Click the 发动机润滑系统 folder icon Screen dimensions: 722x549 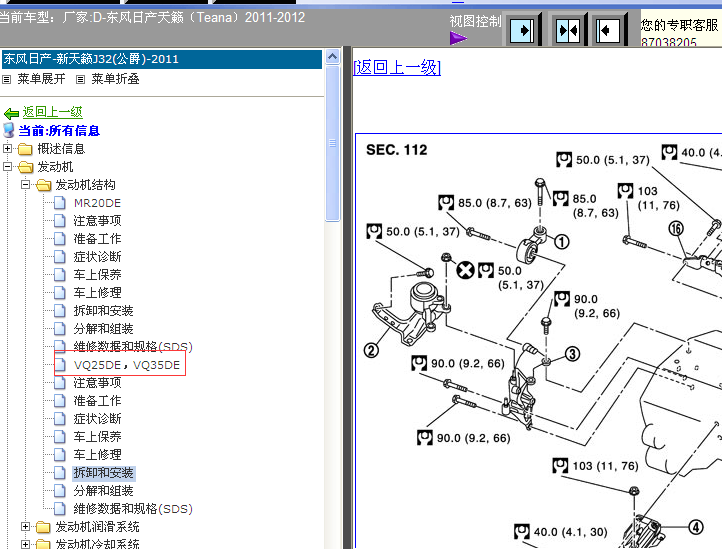[43, 526]
